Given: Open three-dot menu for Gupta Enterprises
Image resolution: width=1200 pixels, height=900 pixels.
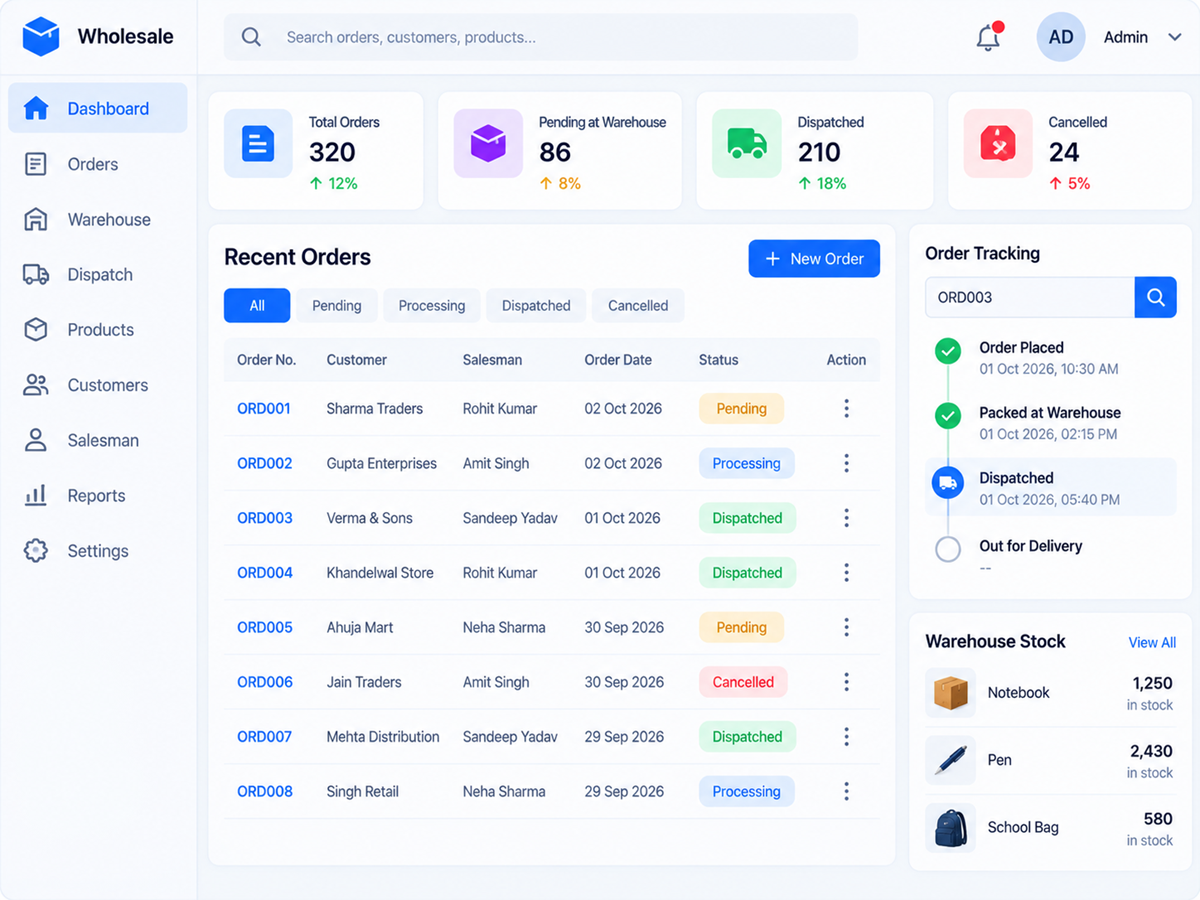Looking at the screenshot, I should pyautogui.click(x=847, y=463).
